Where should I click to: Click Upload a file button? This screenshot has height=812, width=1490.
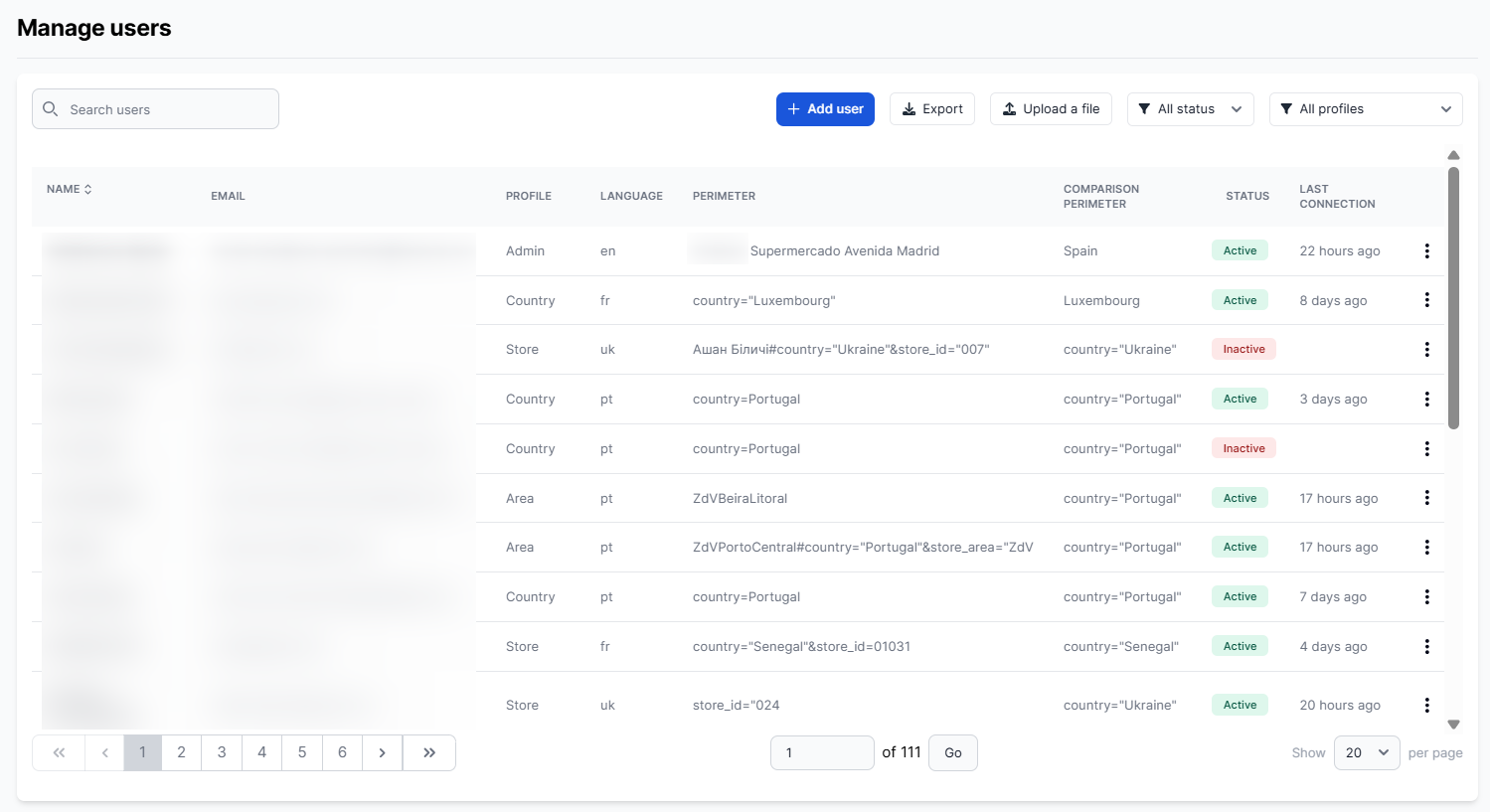(1051, 109)
